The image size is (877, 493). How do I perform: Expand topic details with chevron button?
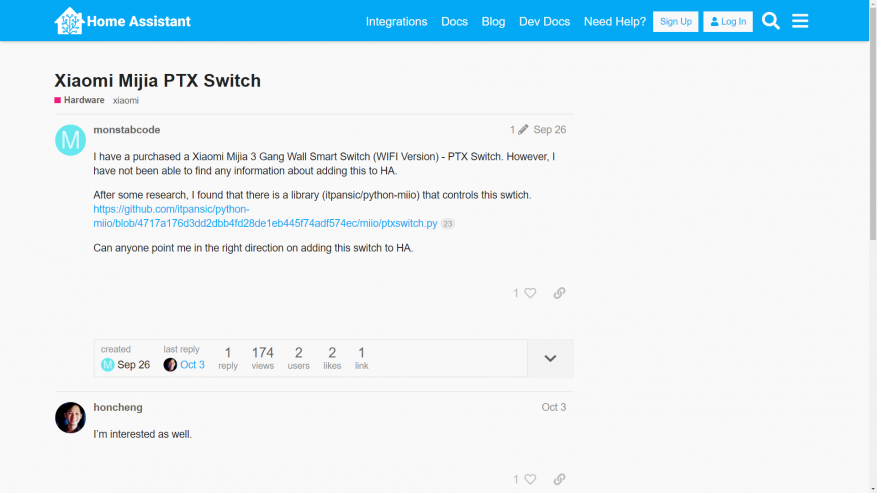click(550, 358)
